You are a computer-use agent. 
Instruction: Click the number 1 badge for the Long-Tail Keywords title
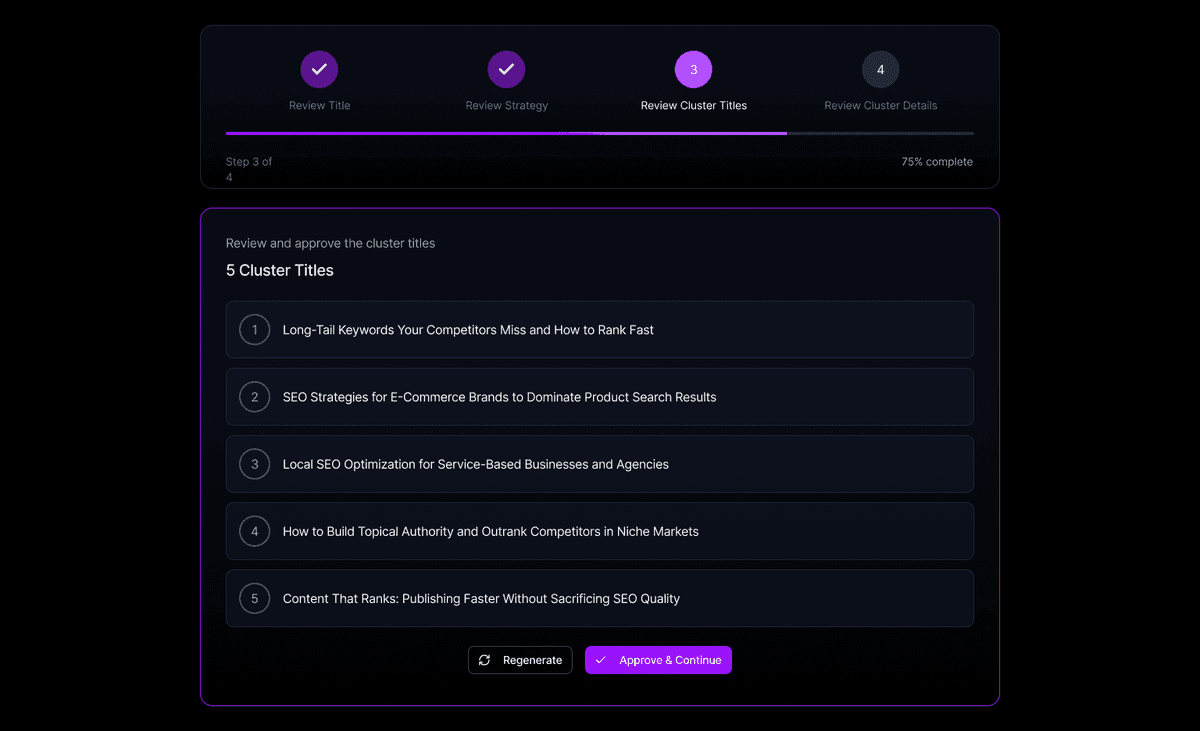coord(255,329)
